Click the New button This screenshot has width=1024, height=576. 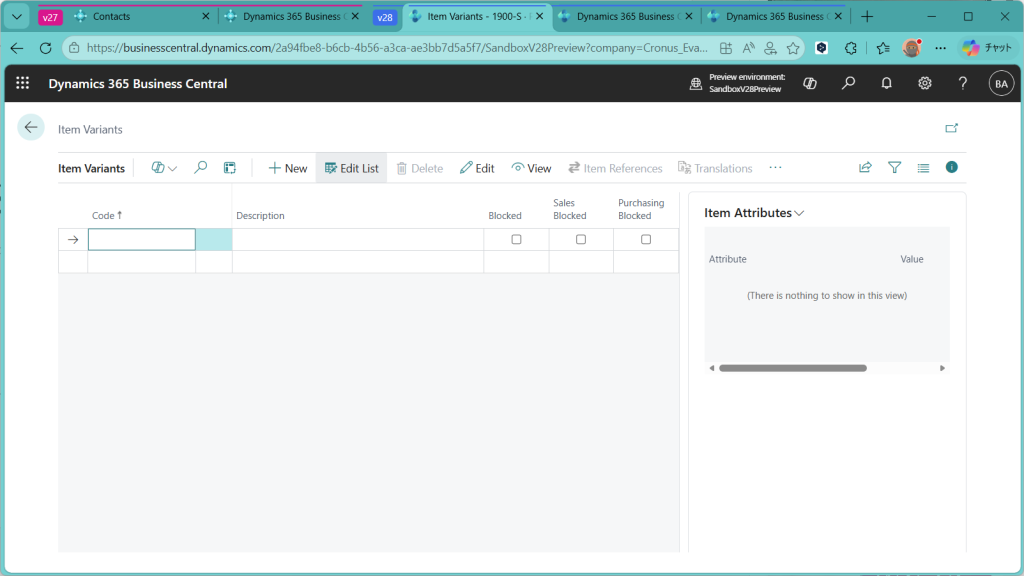[287, 168]
